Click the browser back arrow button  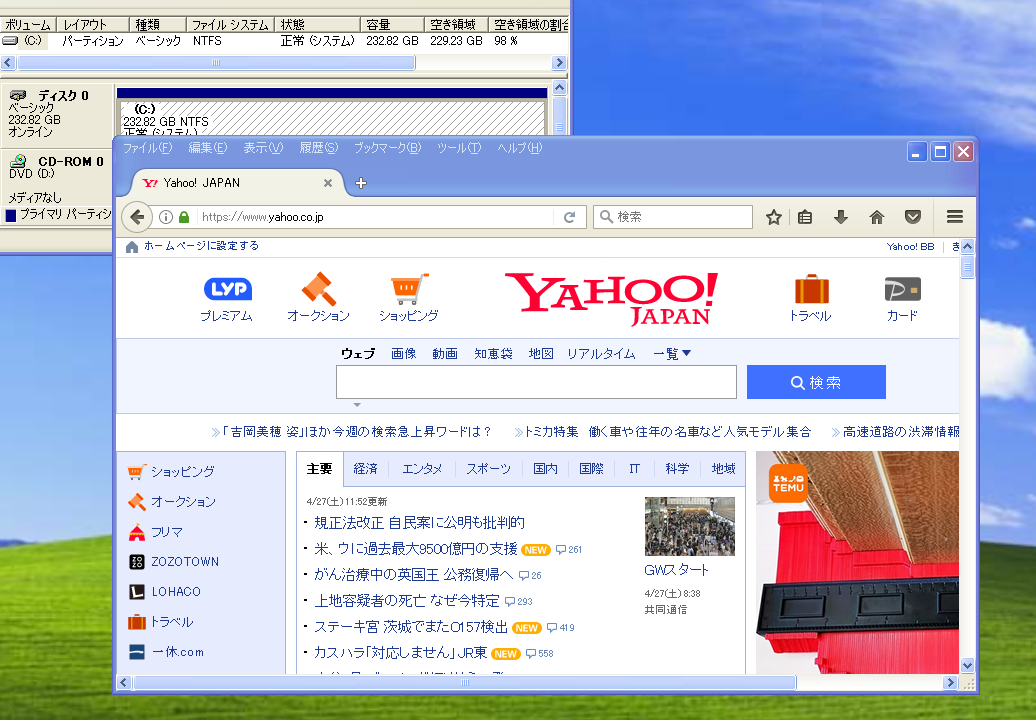[x=137, y=217]
